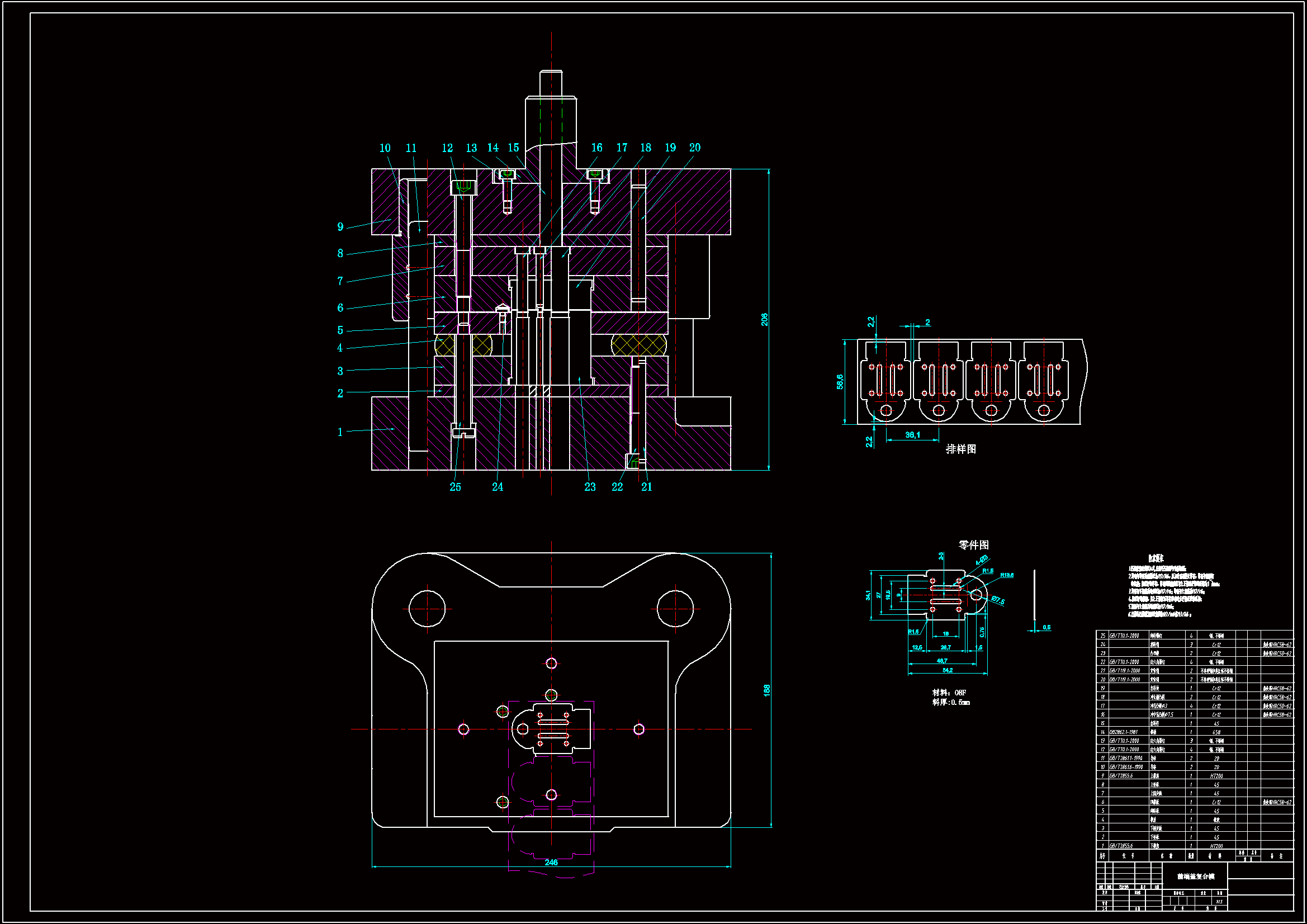Click the 58,6 strip width dimension
This screenshot has width=1307, height=924.
pos(840,381)
